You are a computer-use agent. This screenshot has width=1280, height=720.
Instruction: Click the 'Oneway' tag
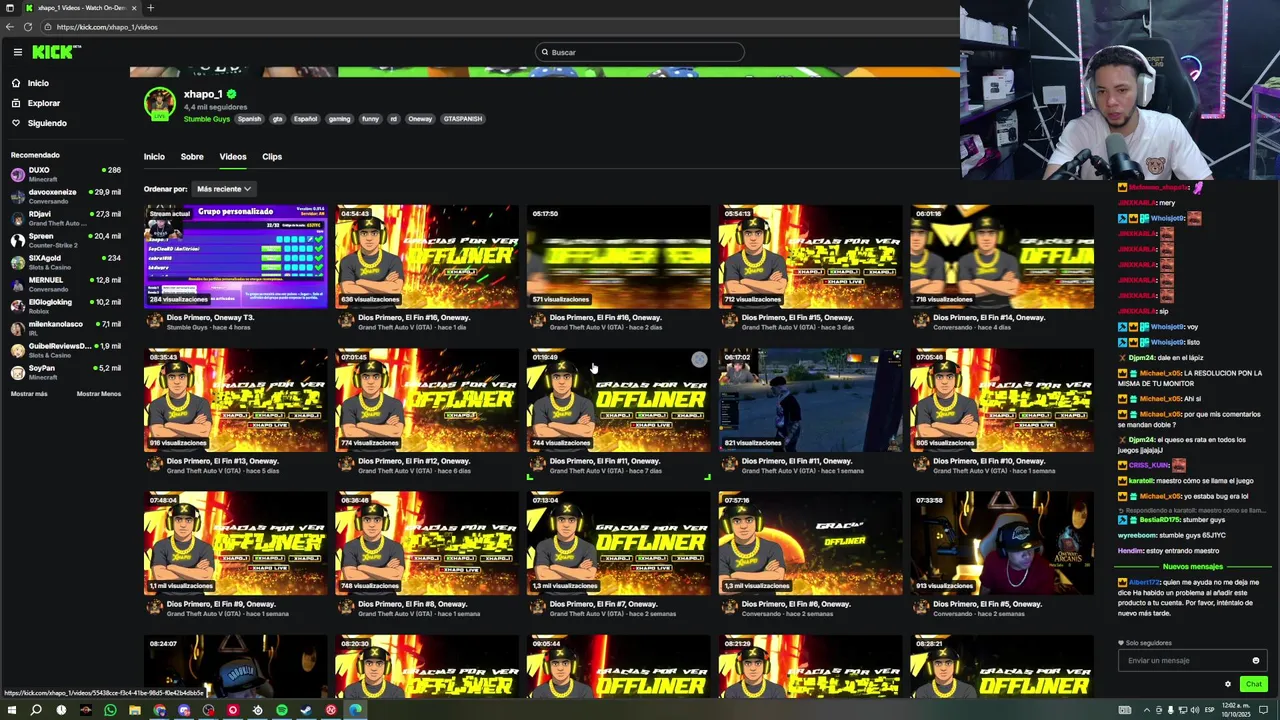(x=420, y=119)
